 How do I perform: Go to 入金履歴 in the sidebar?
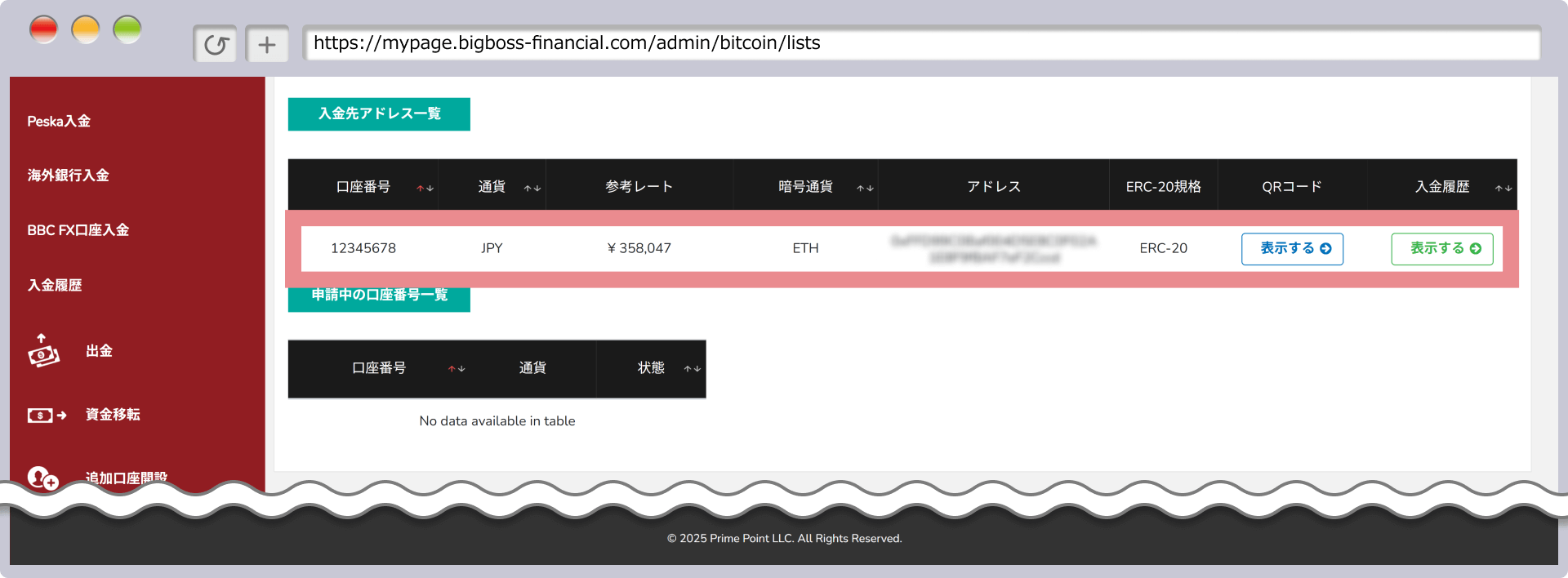click(55, 285)
